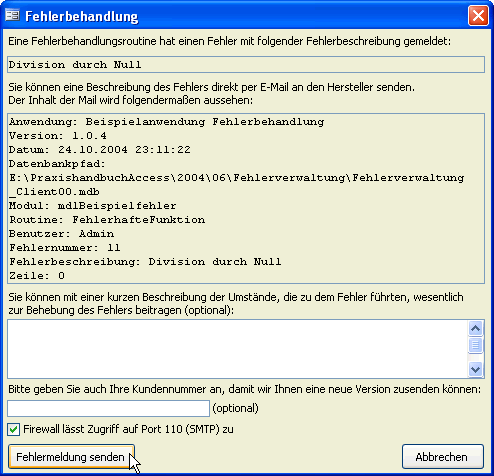Click the Benutzer: Admin line
This screenshot has height=476, width=494.
(62, 234)
